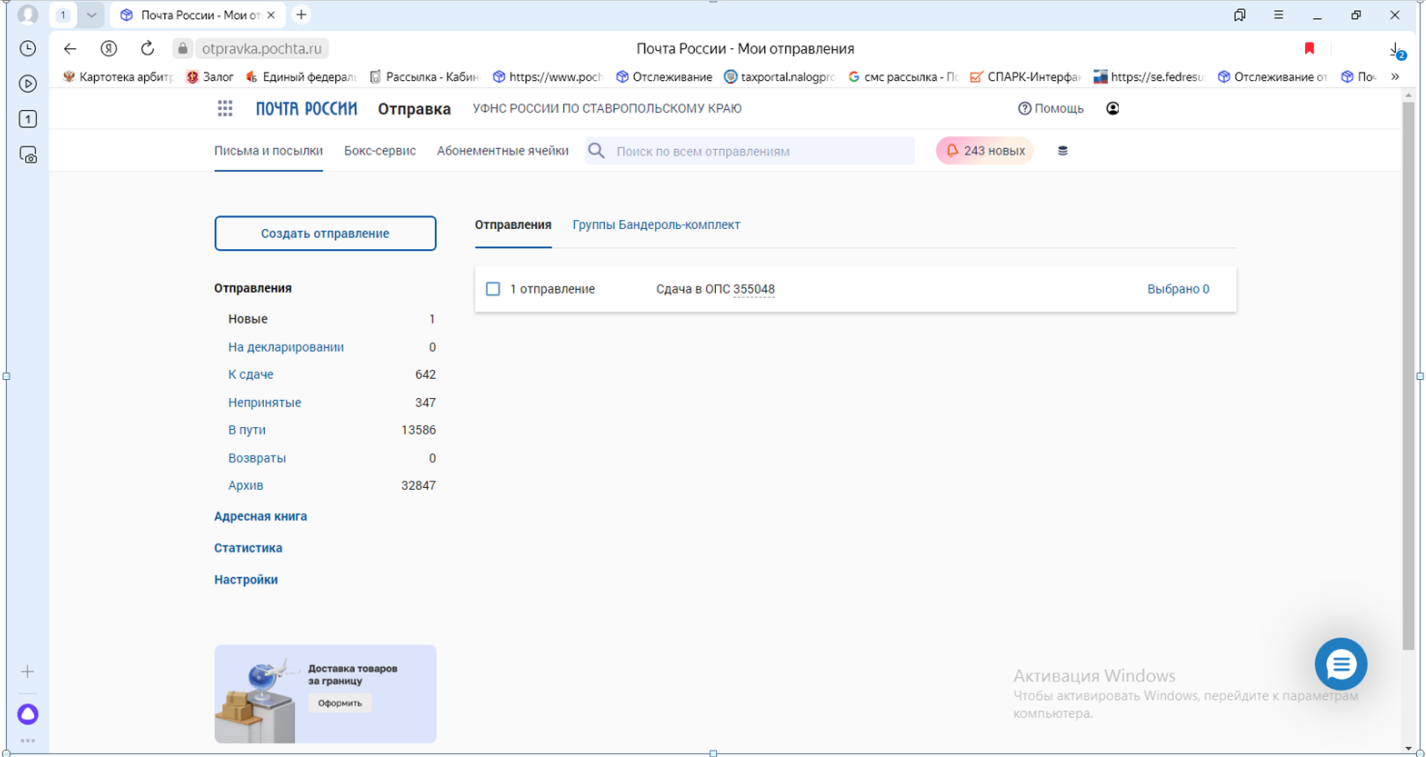Open the apps grid menu icon

(225, 108)
